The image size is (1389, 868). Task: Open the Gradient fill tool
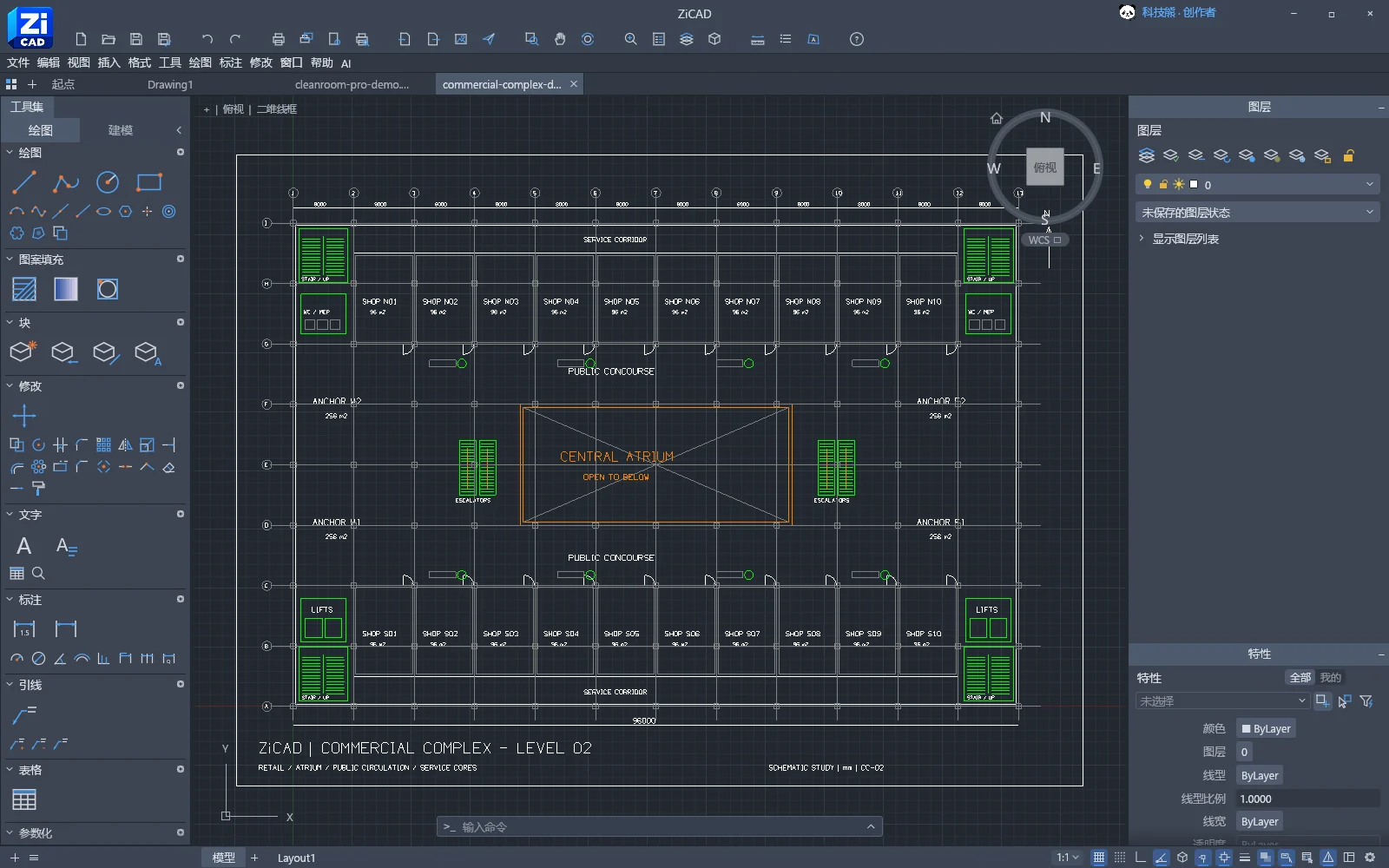click(x=66, y=289)
